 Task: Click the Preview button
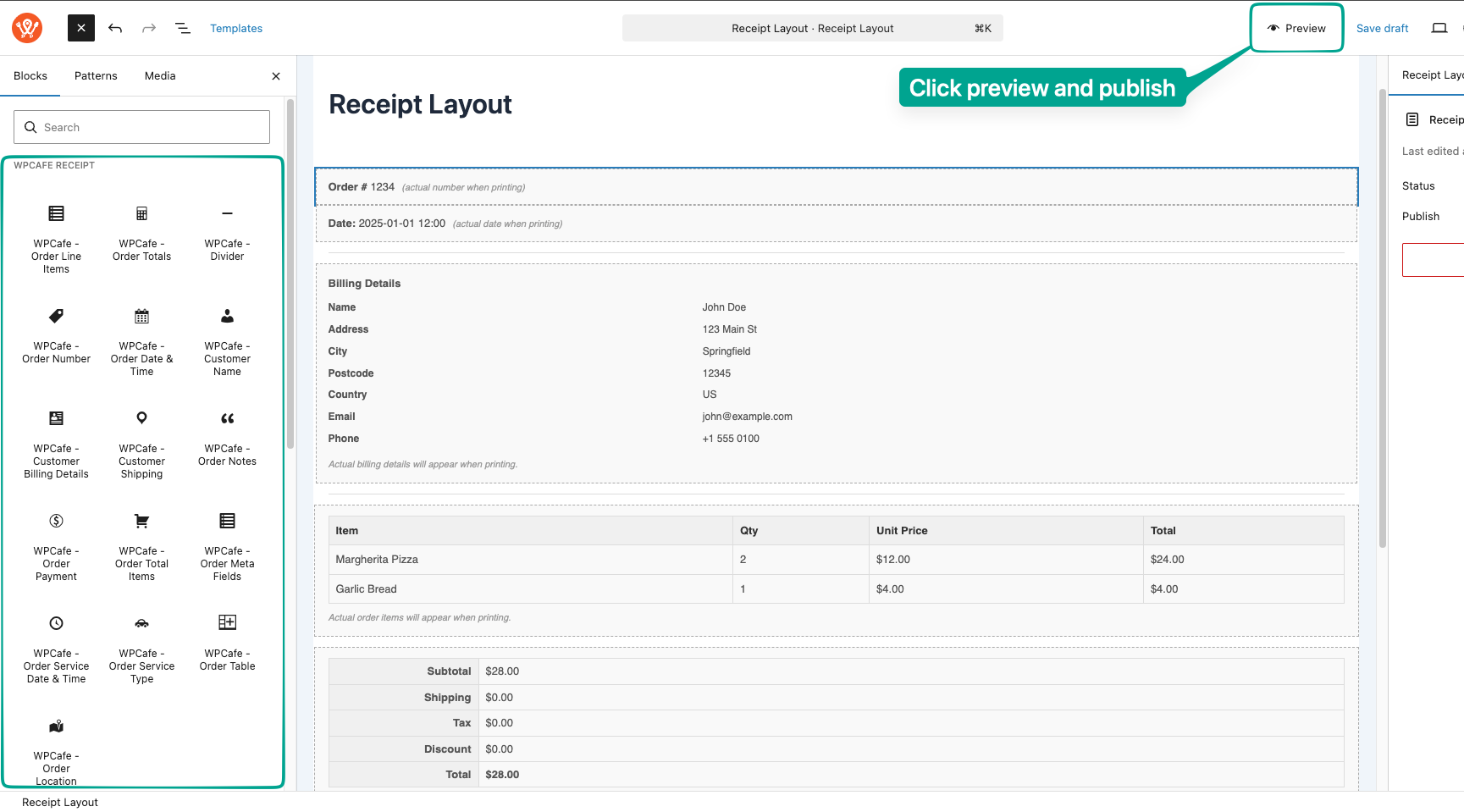coord(1296,28)
